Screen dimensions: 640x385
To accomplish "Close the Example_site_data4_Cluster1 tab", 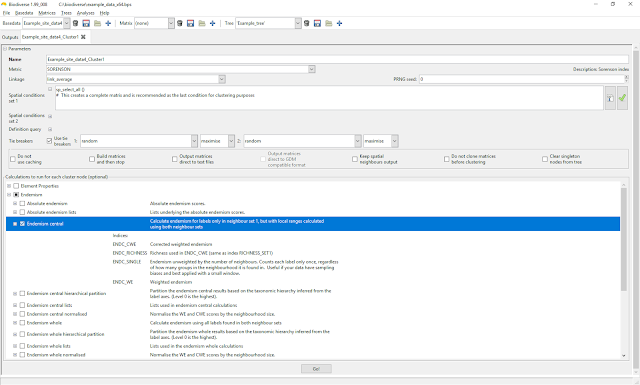I will [83, 37].
